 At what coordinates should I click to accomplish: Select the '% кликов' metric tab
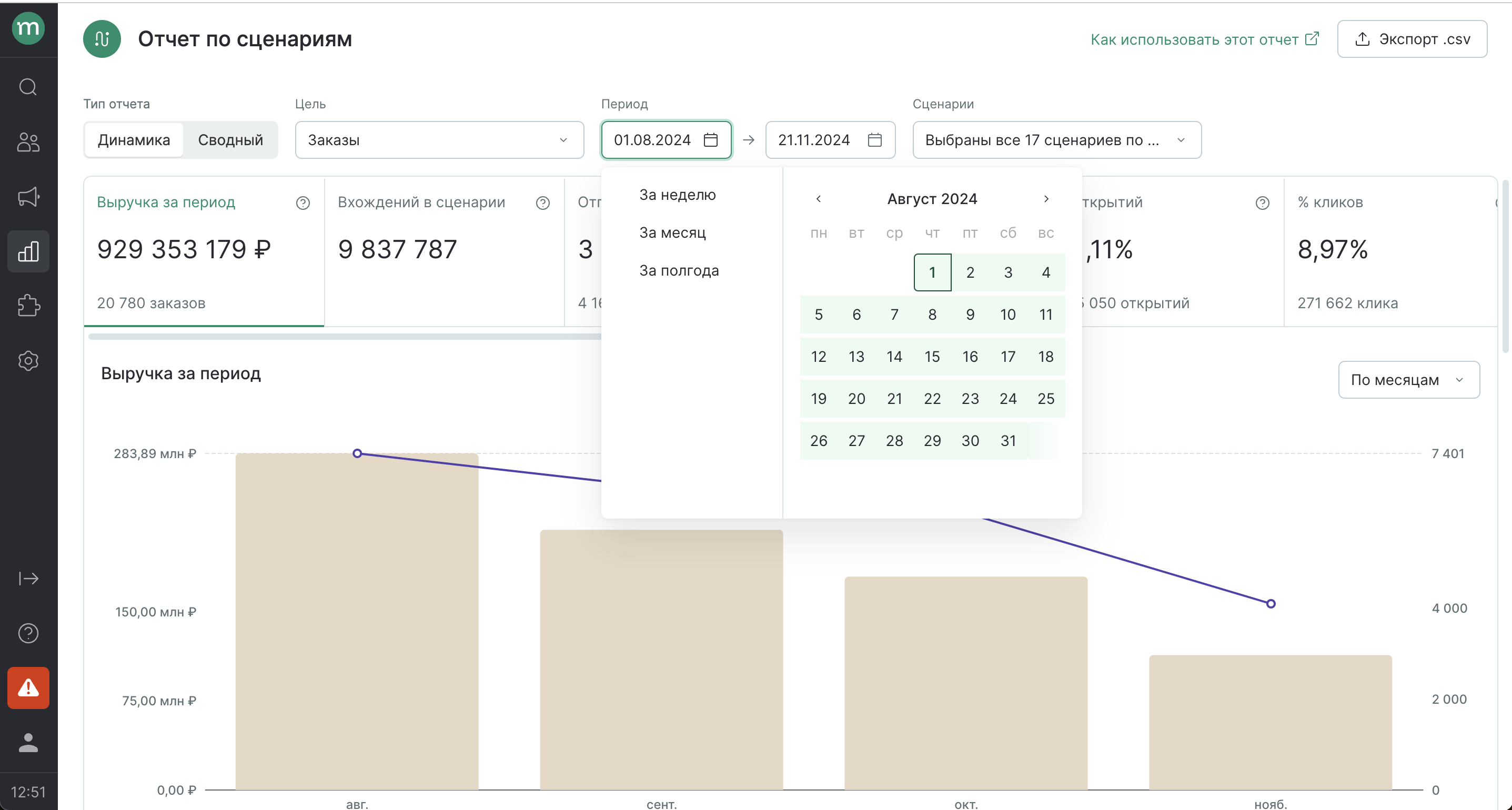(x=1390, y=252)
